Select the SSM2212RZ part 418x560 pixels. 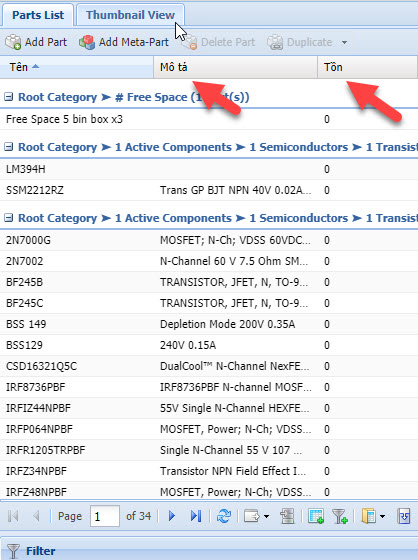click(209, 190)
